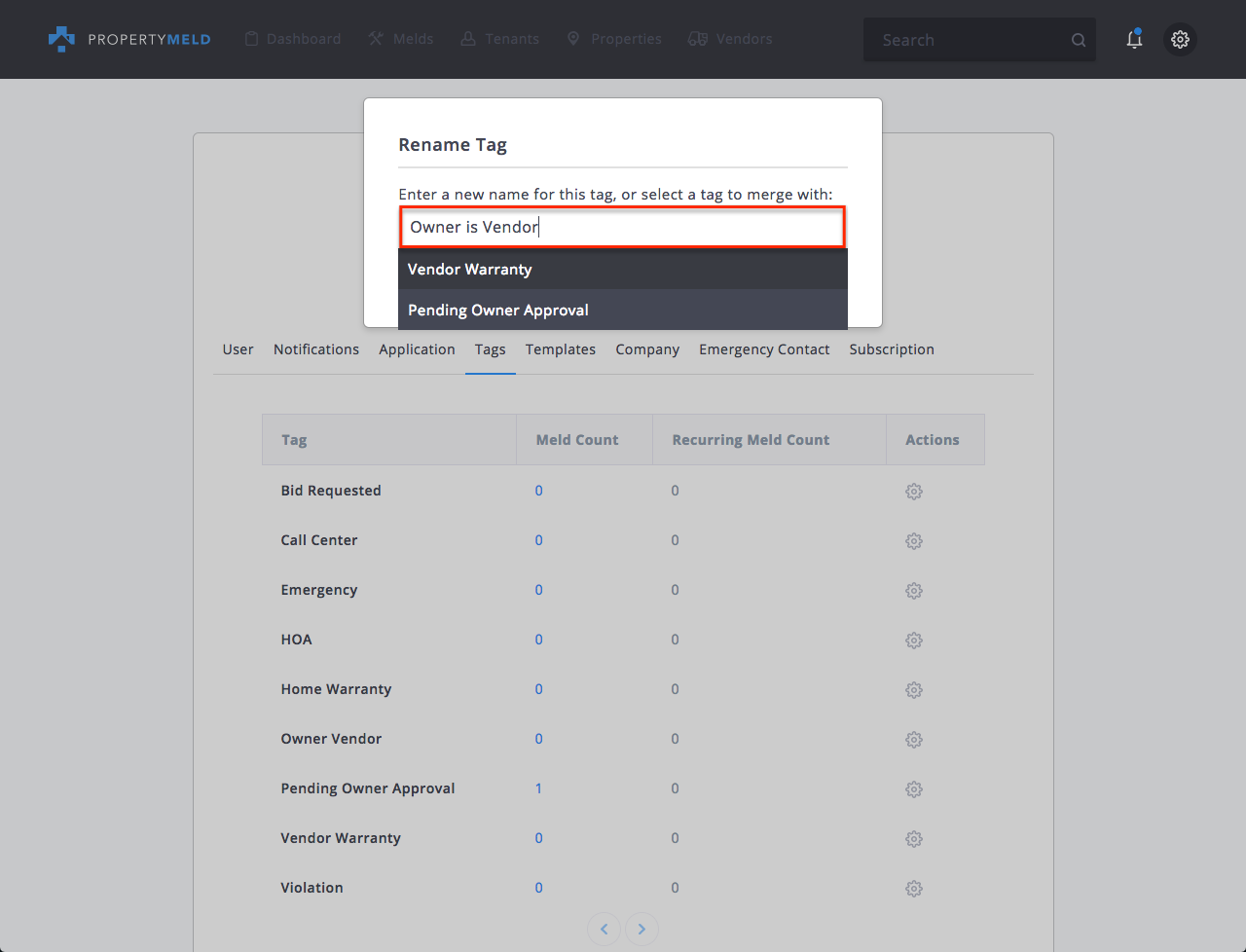Select the Call Center tag name

pyautogui.click(x=319, y=540)
